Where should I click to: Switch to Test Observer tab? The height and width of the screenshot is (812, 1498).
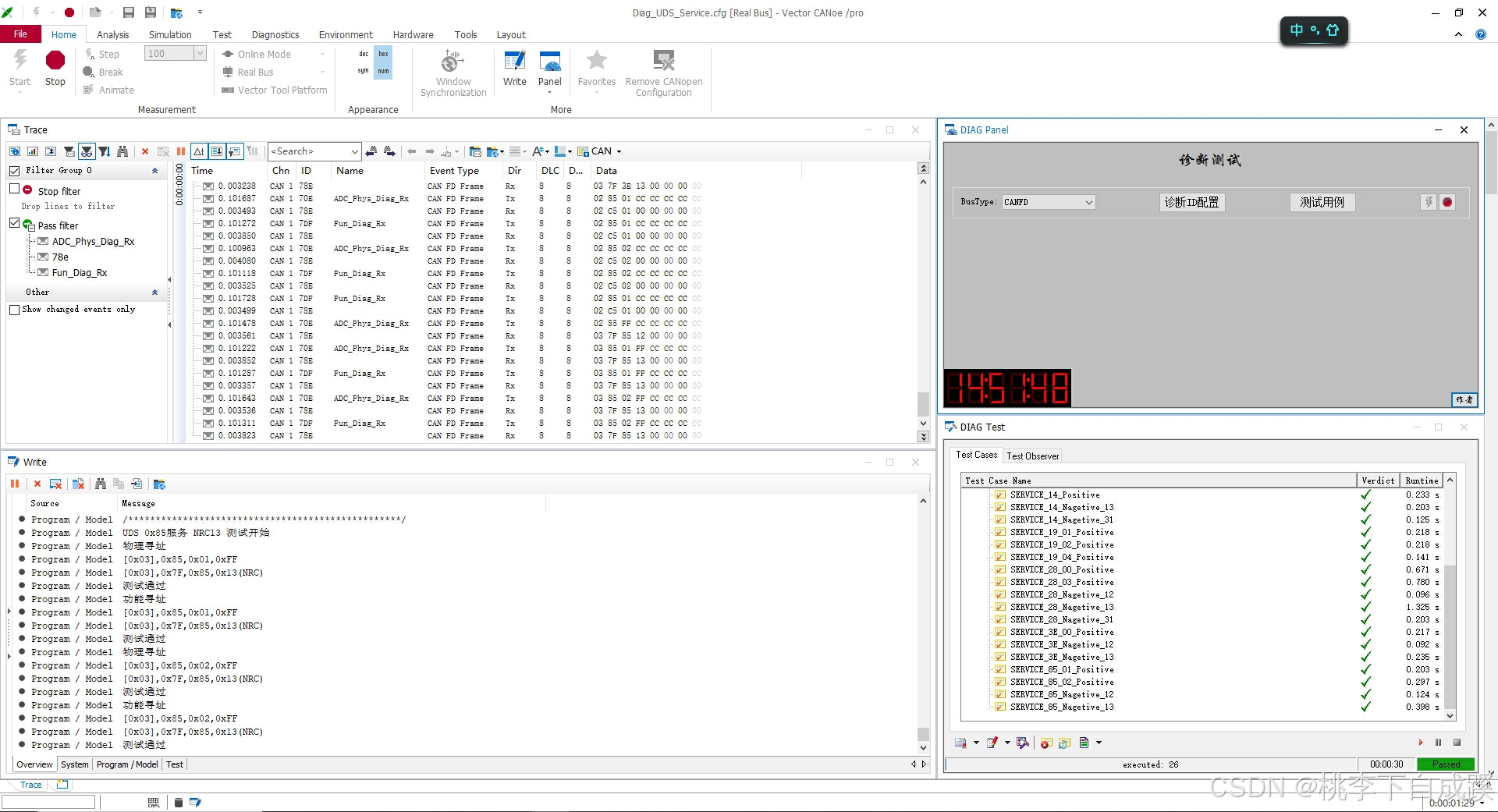1032,456
